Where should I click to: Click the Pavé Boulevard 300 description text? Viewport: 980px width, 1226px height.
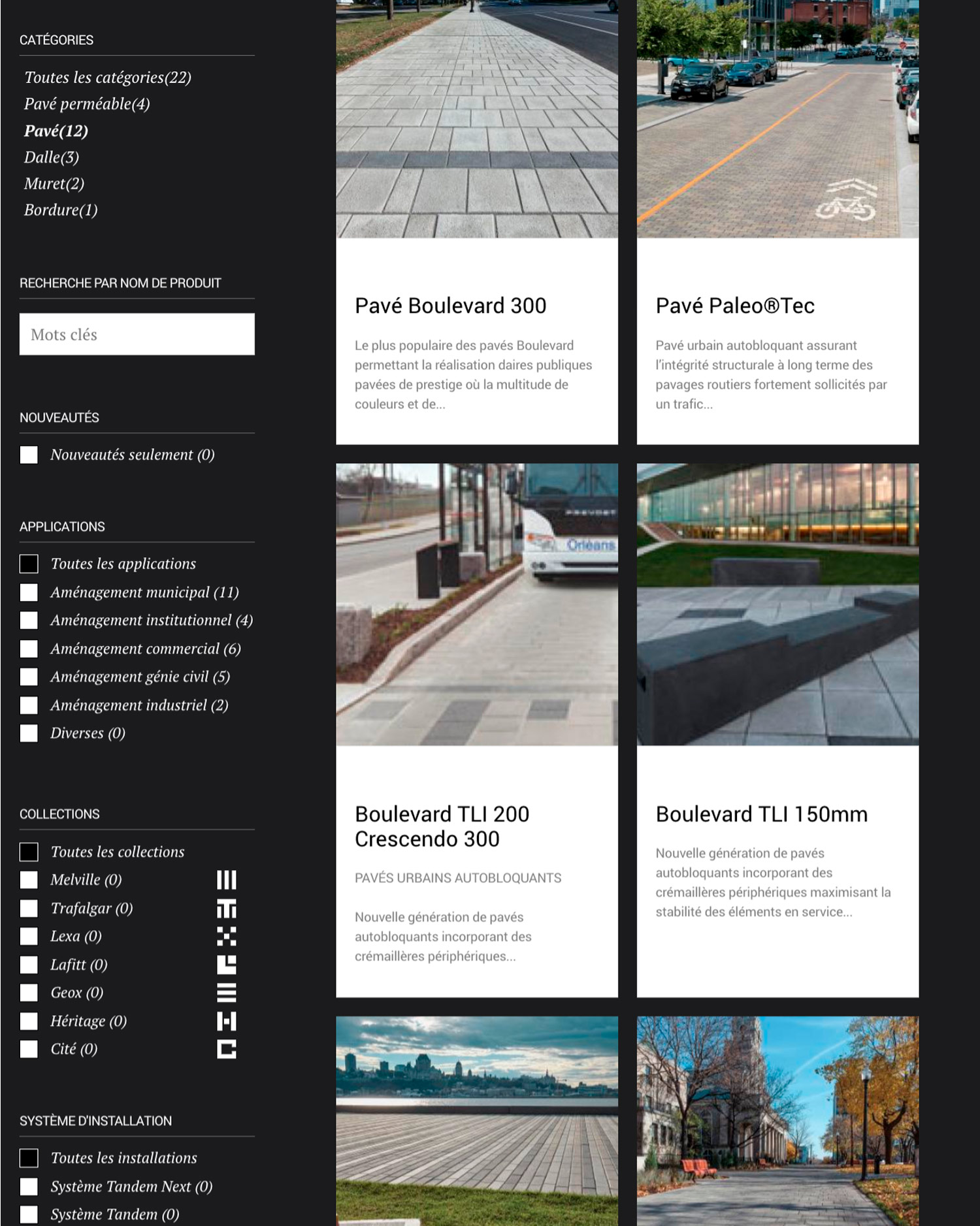coord(474,375)
